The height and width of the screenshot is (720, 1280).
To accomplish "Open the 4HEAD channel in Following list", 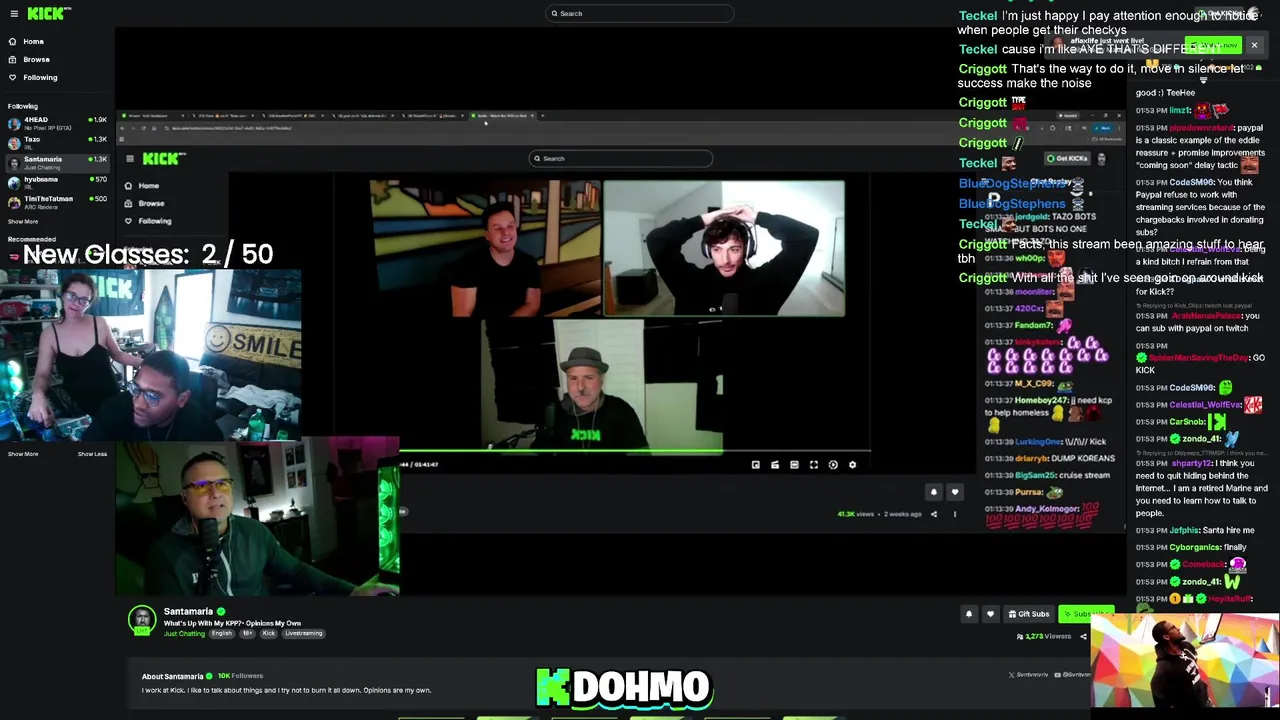I will tap(57, 122).
